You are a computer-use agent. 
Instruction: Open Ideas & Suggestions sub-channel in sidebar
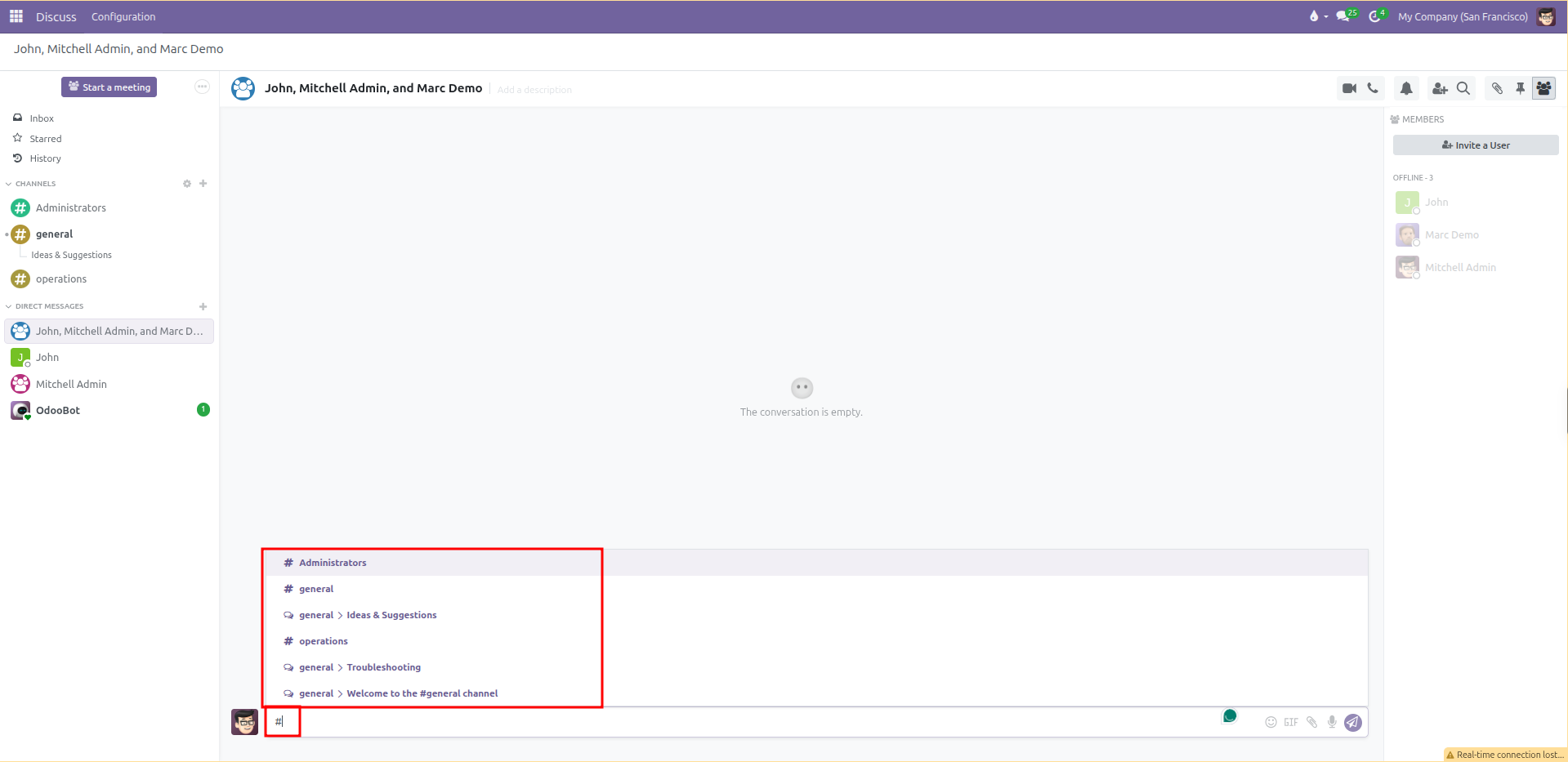[x=71, y=255]
